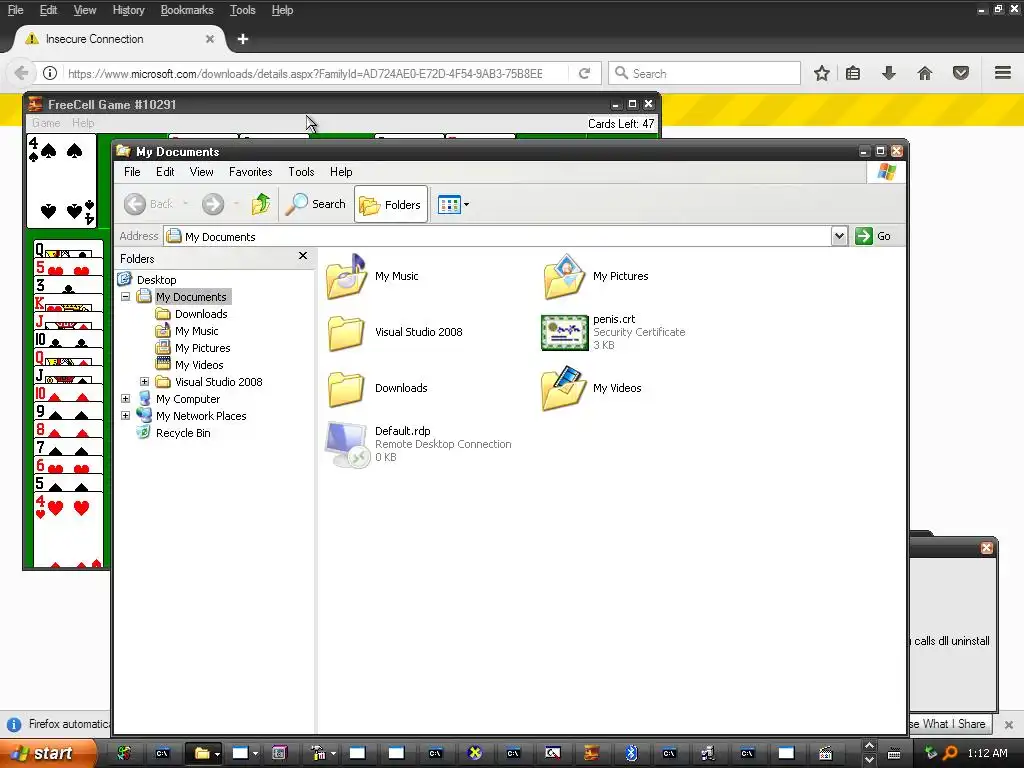Viewport: 1024px width, 768px height.
Task: Select the My Videos folder icon
Action: (x=564, y=389)
